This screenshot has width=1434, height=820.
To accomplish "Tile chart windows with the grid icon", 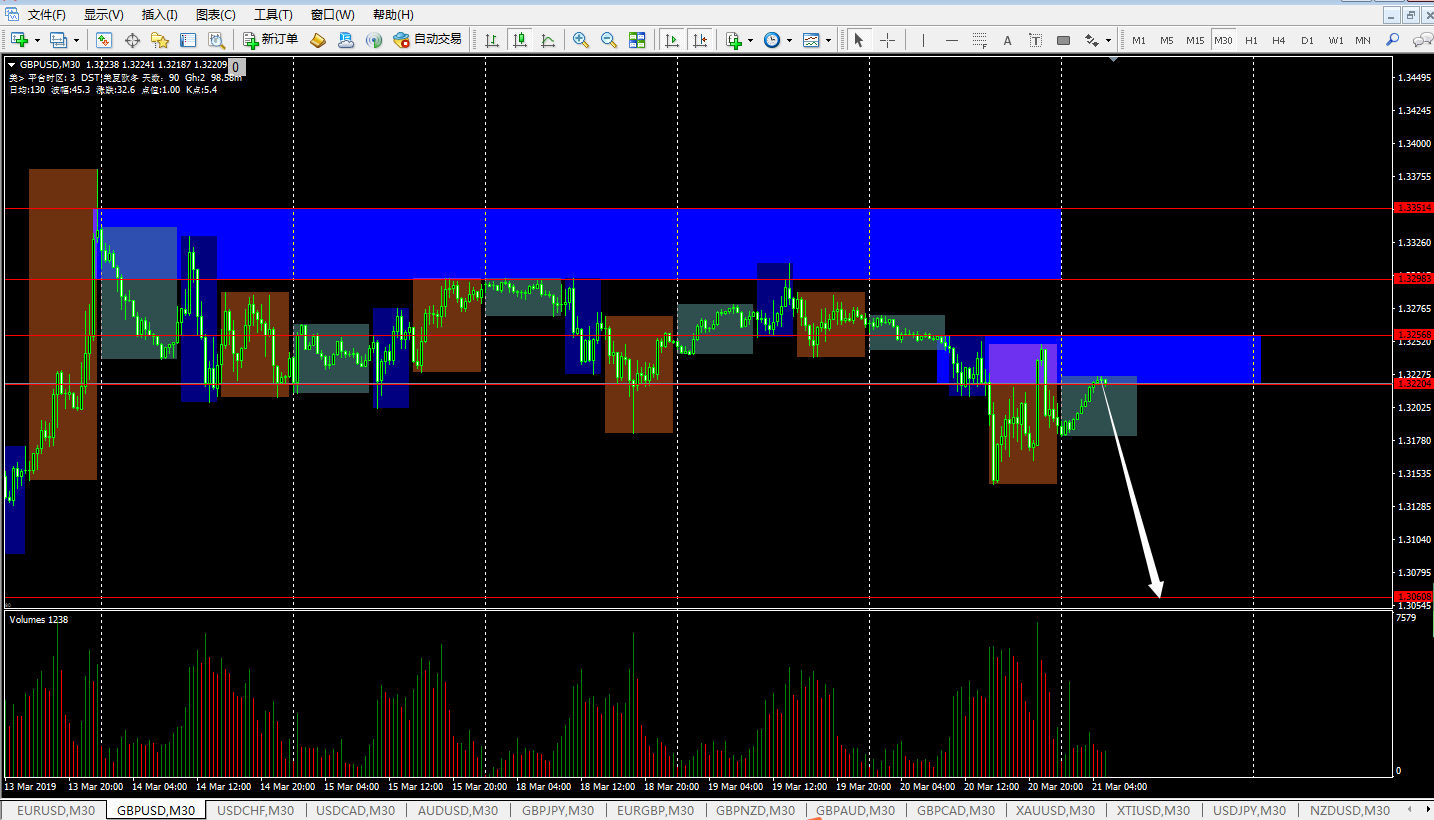I will click(637, 40).
